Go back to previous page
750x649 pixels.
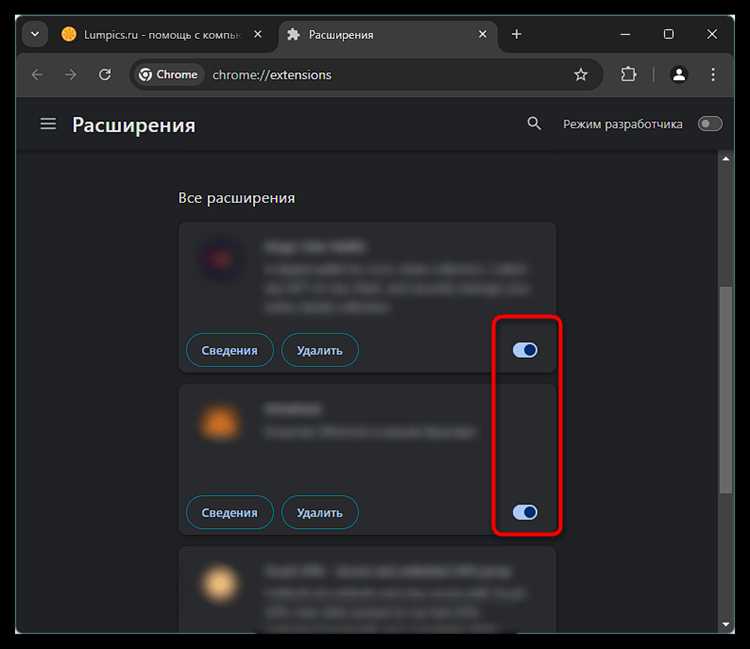pyautogui.click(x=37, y=75)
